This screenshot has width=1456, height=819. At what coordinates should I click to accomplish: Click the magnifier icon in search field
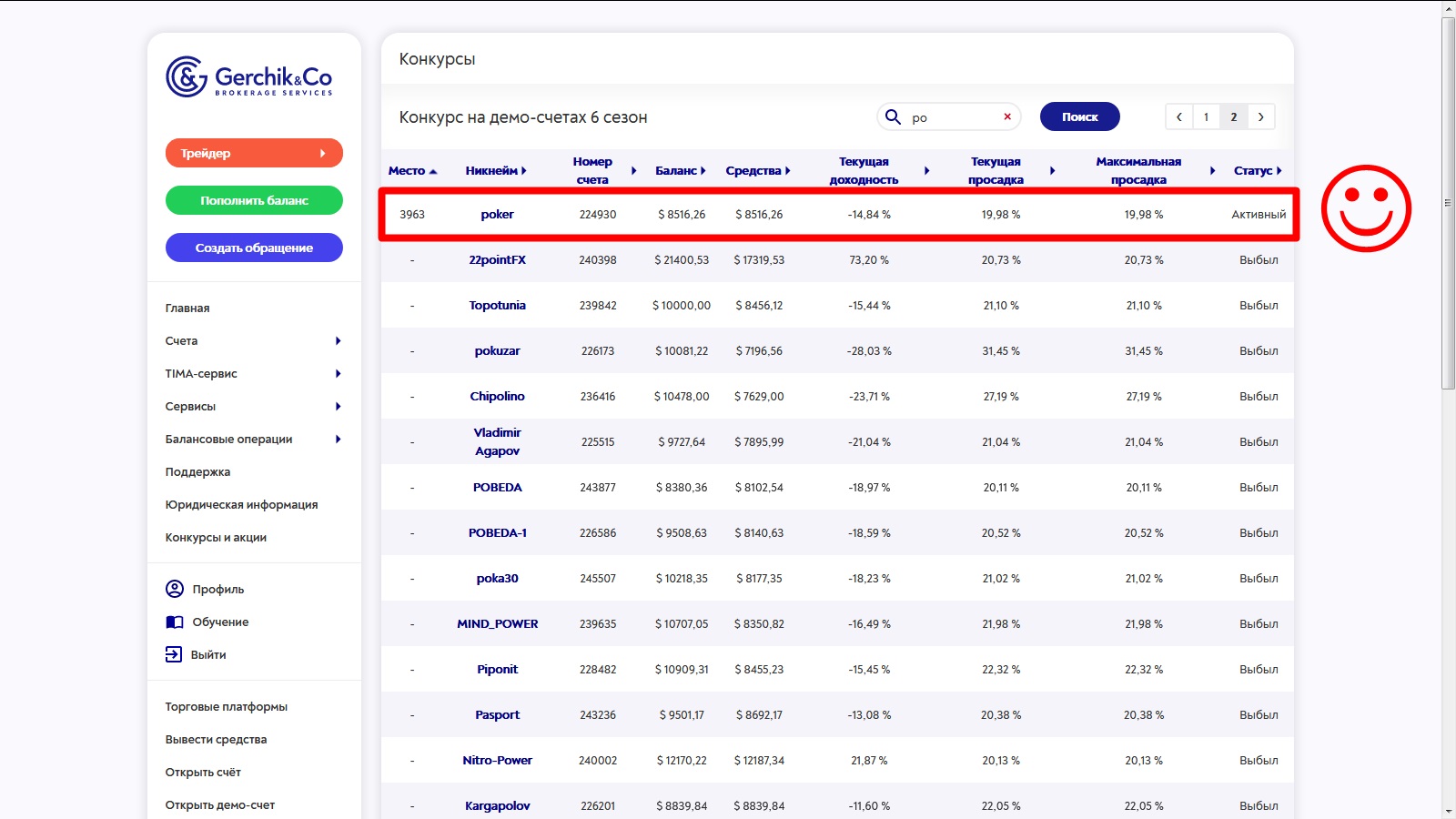click(893, 117)
